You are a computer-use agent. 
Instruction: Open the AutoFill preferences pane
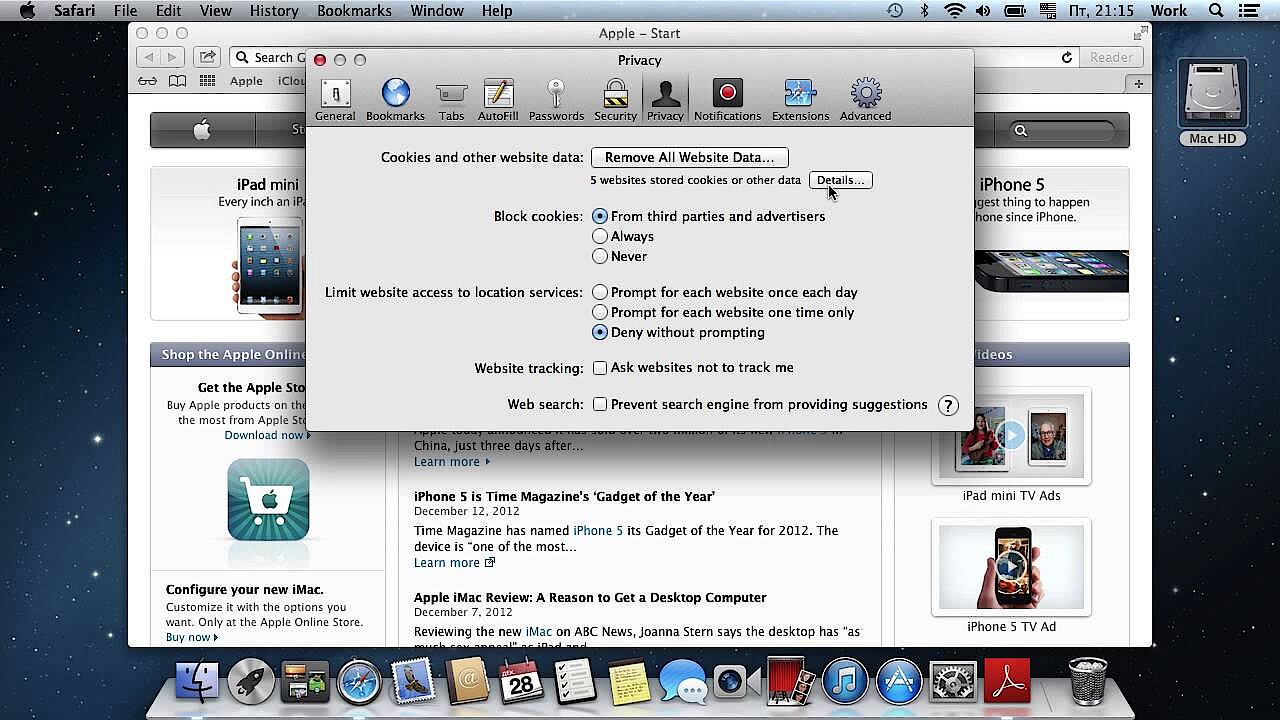point(498,101)
